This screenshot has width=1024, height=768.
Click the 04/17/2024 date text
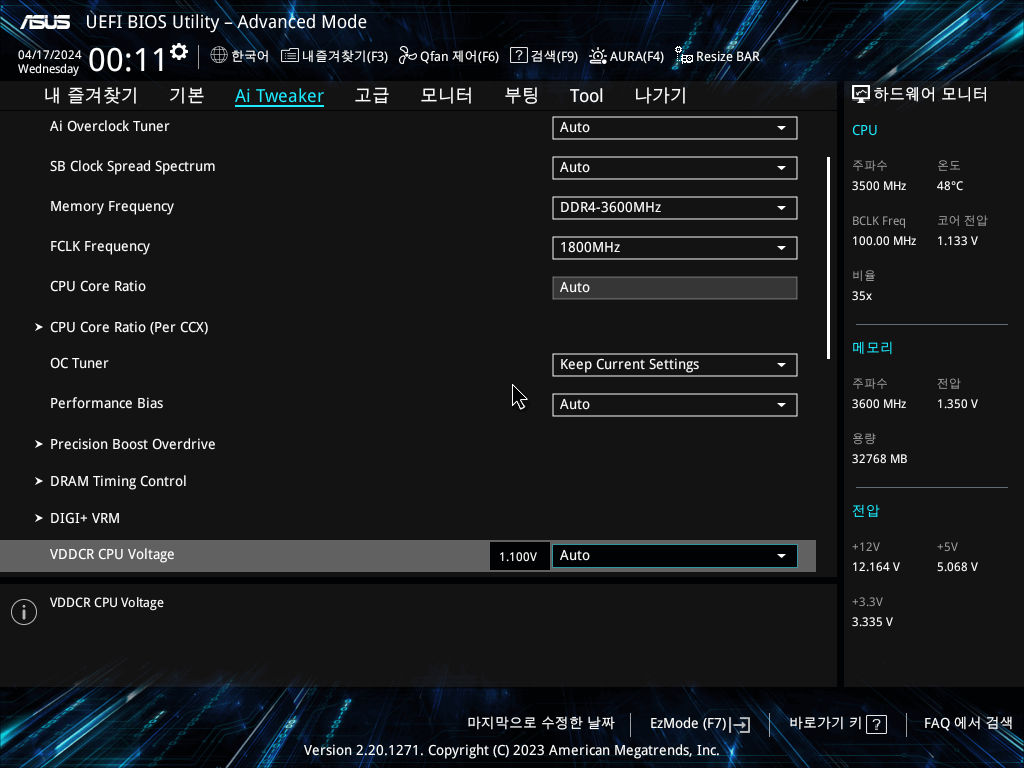(x=50, y=55)
